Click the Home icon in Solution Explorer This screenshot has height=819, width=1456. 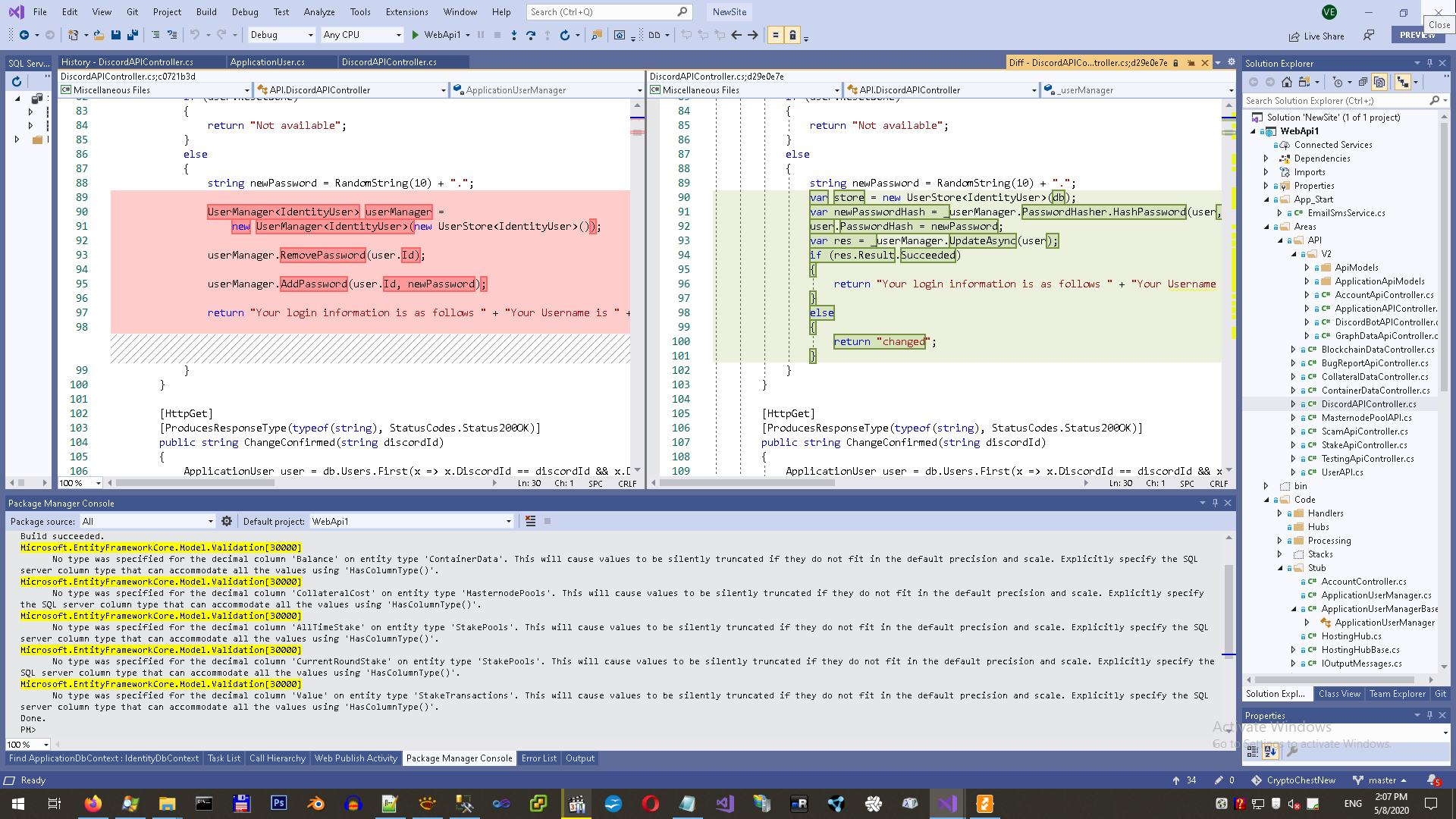[x=1287, y=82]
